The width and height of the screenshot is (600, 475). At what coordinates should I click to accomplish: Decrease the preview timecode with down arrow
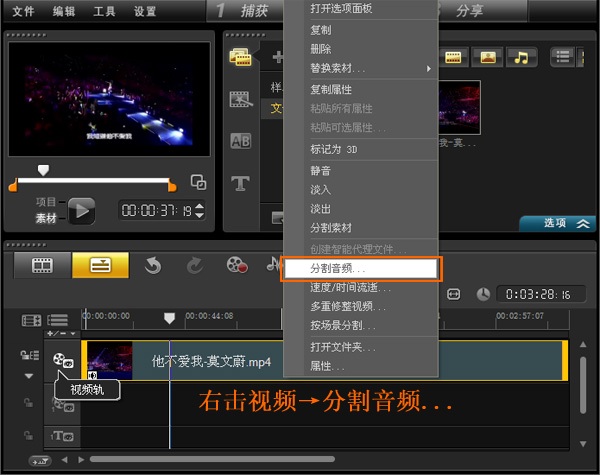tap(199, 215)
